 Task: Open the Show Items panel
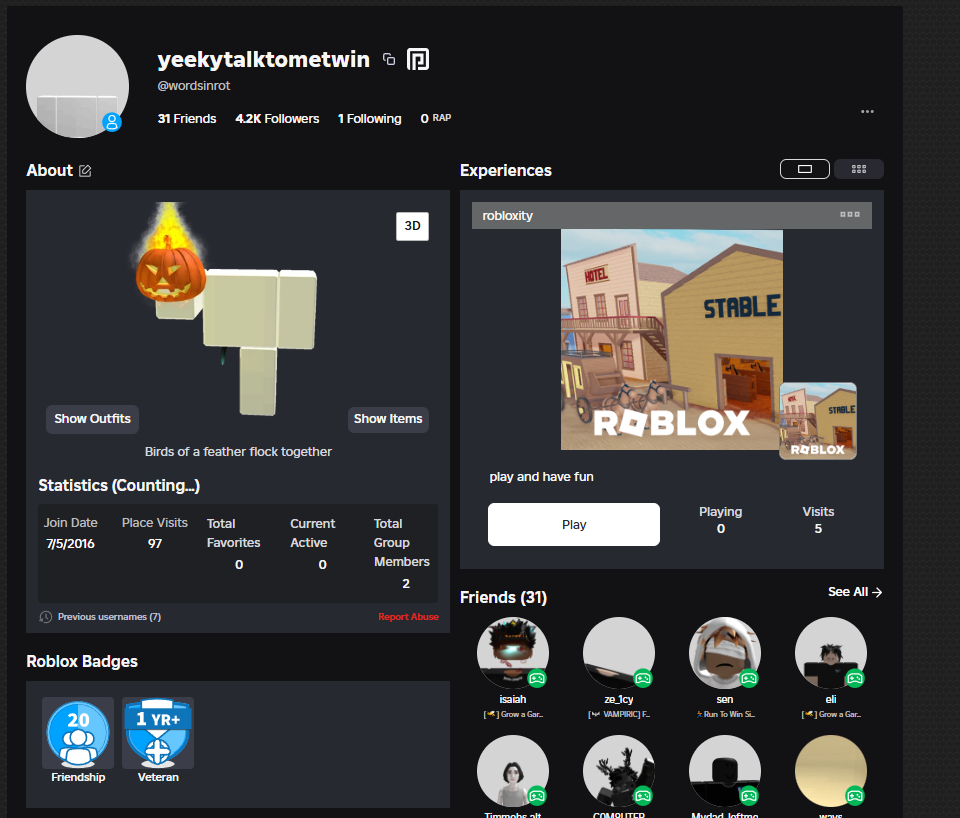pyautogui.click(x=388, y=419)
